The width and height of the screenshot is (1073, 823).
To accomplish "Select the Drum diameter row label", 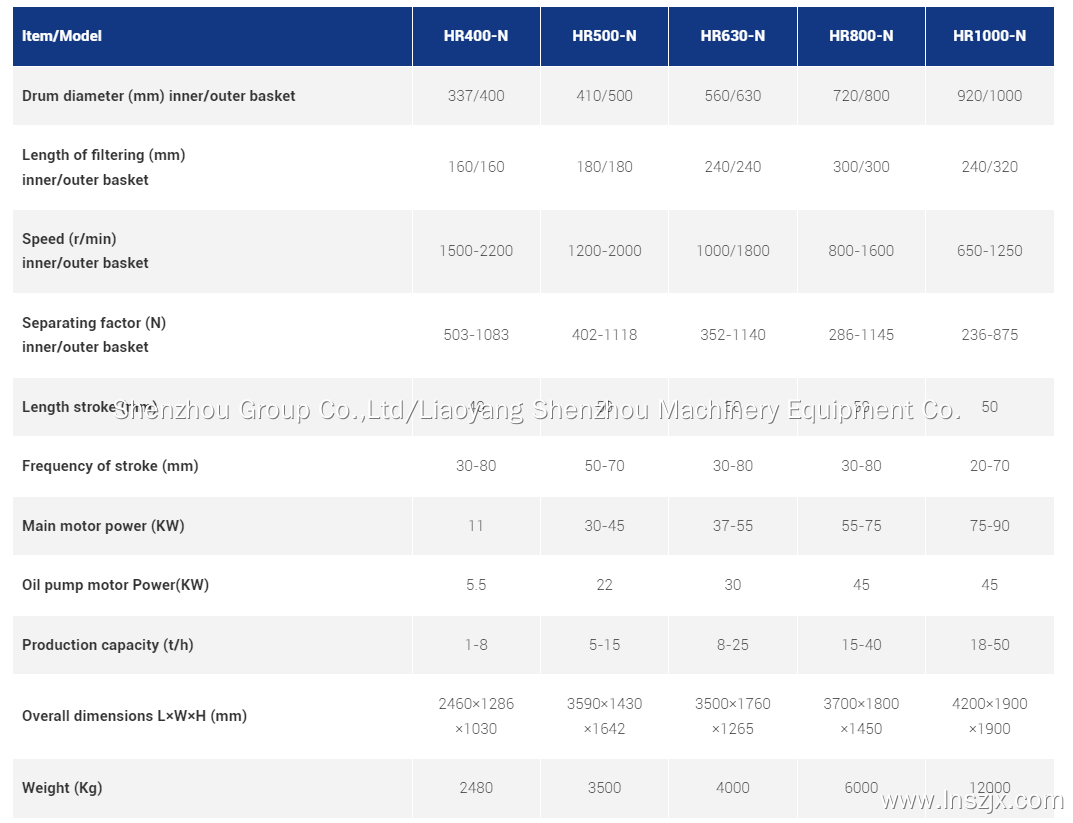I will point(159,95).
